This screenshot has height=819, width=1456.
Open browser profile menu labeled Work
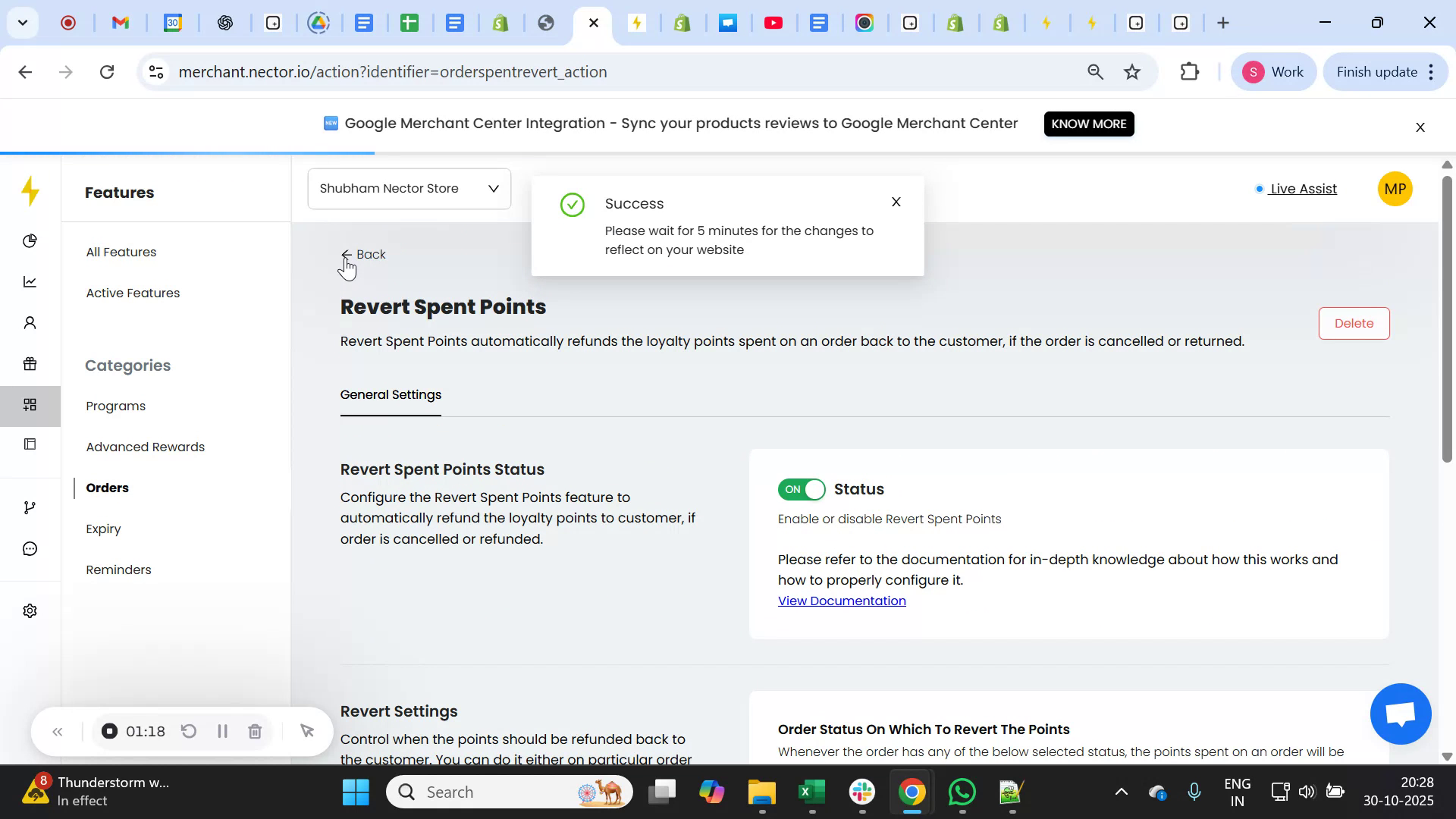click(x=1274, y=71)
